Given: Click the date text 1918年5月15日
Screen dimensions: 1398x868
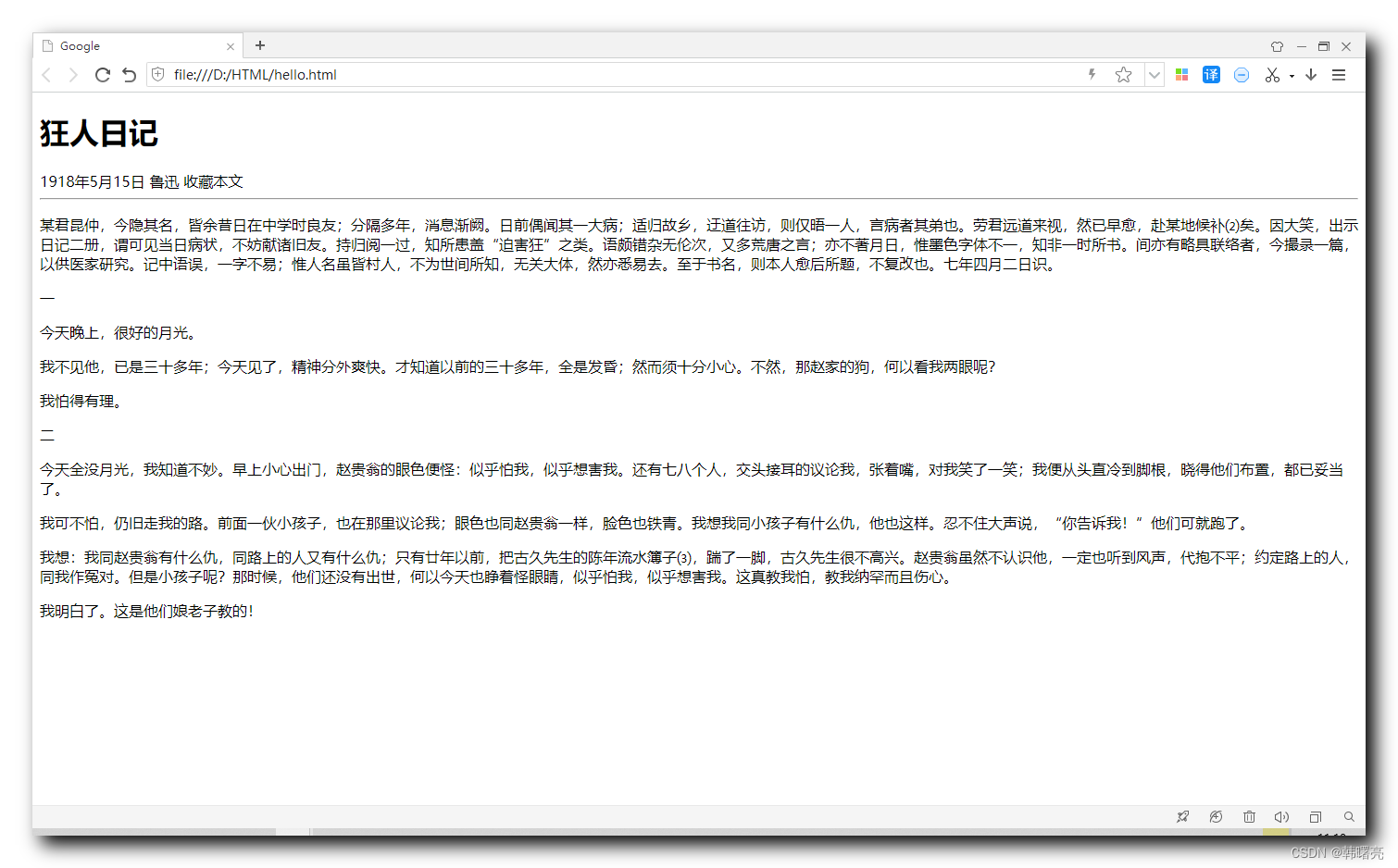Looking at the screenshot, I should (92, 182).
